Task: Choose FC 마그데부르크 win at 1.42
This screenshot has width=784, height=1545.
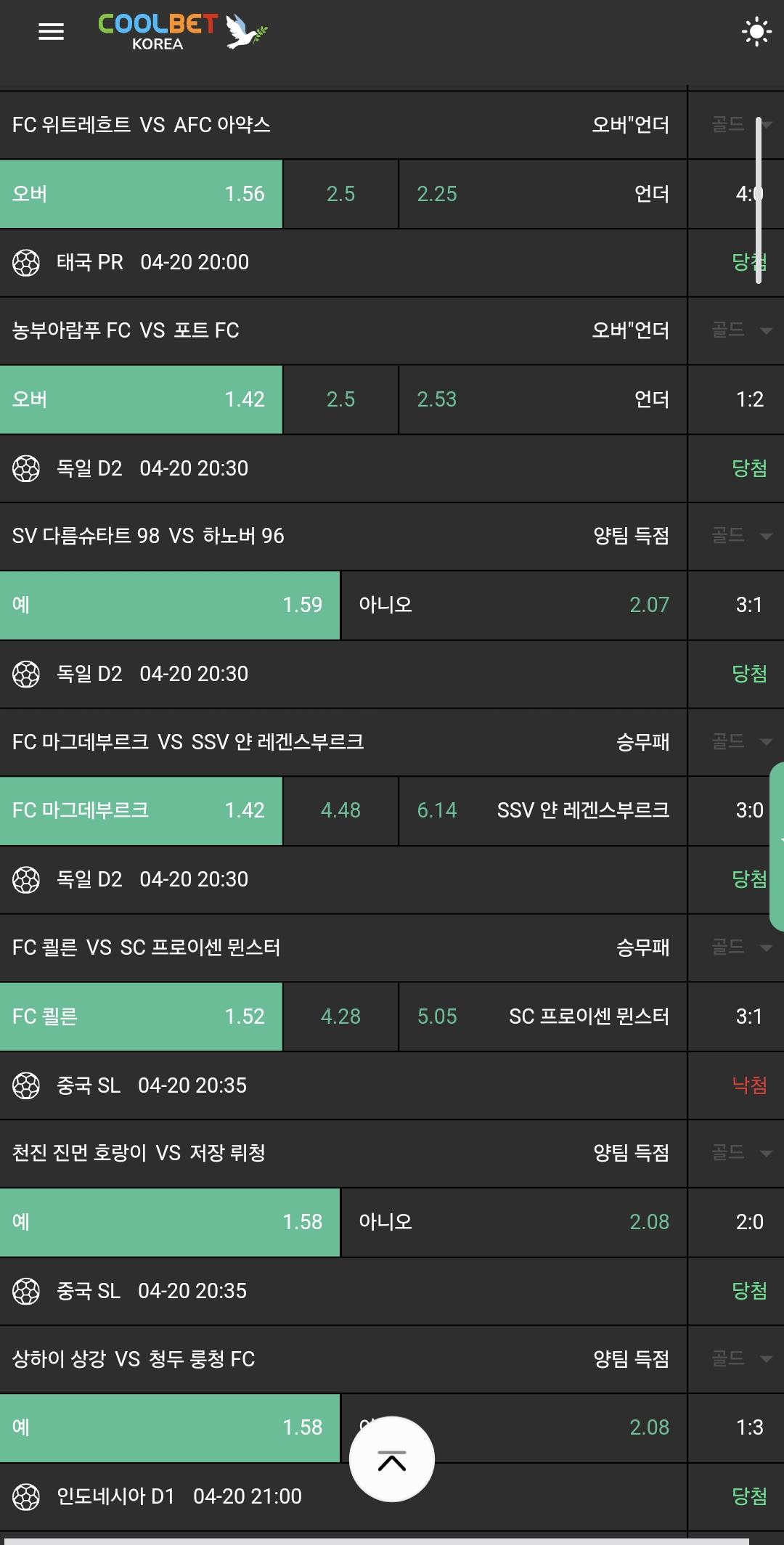Action: pyautogui.click(x=141, y=810)
